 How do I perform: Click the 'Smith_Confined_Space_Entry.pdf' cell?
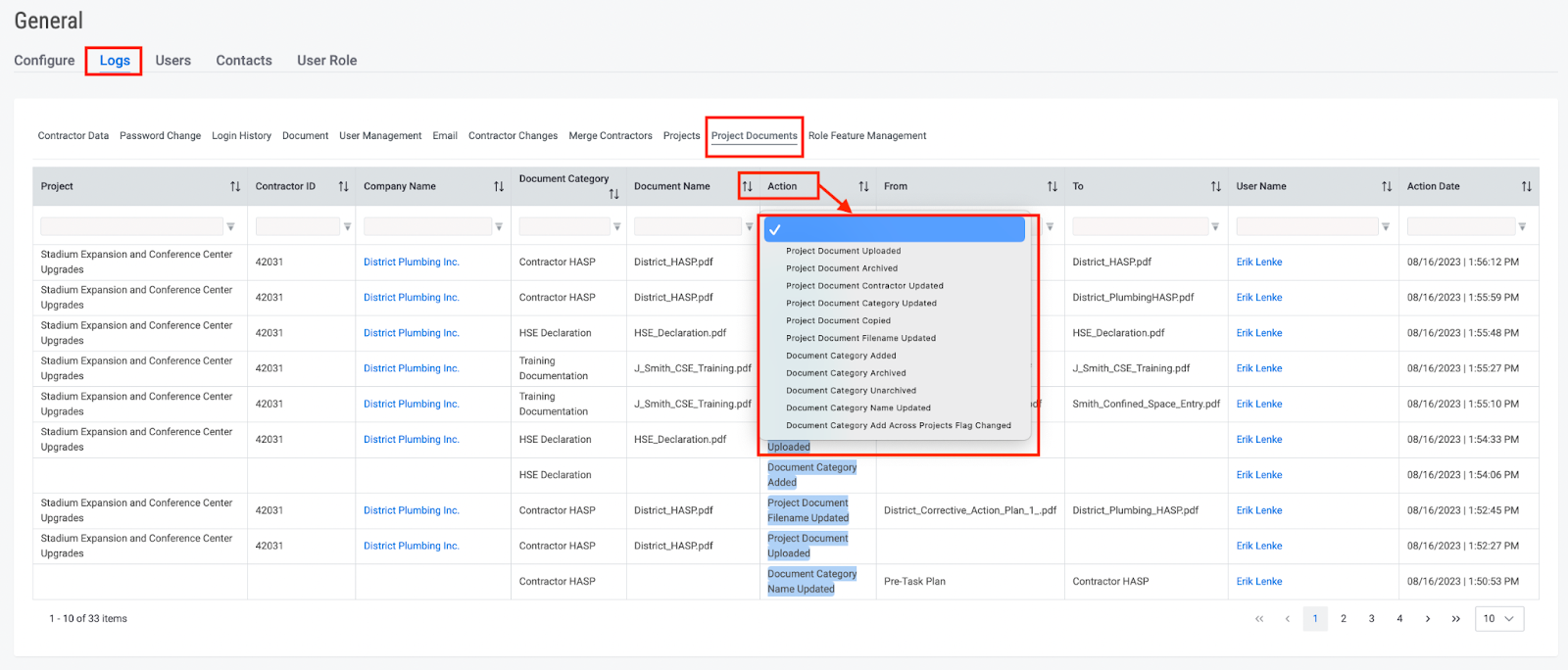click(x=1147, y=405)
